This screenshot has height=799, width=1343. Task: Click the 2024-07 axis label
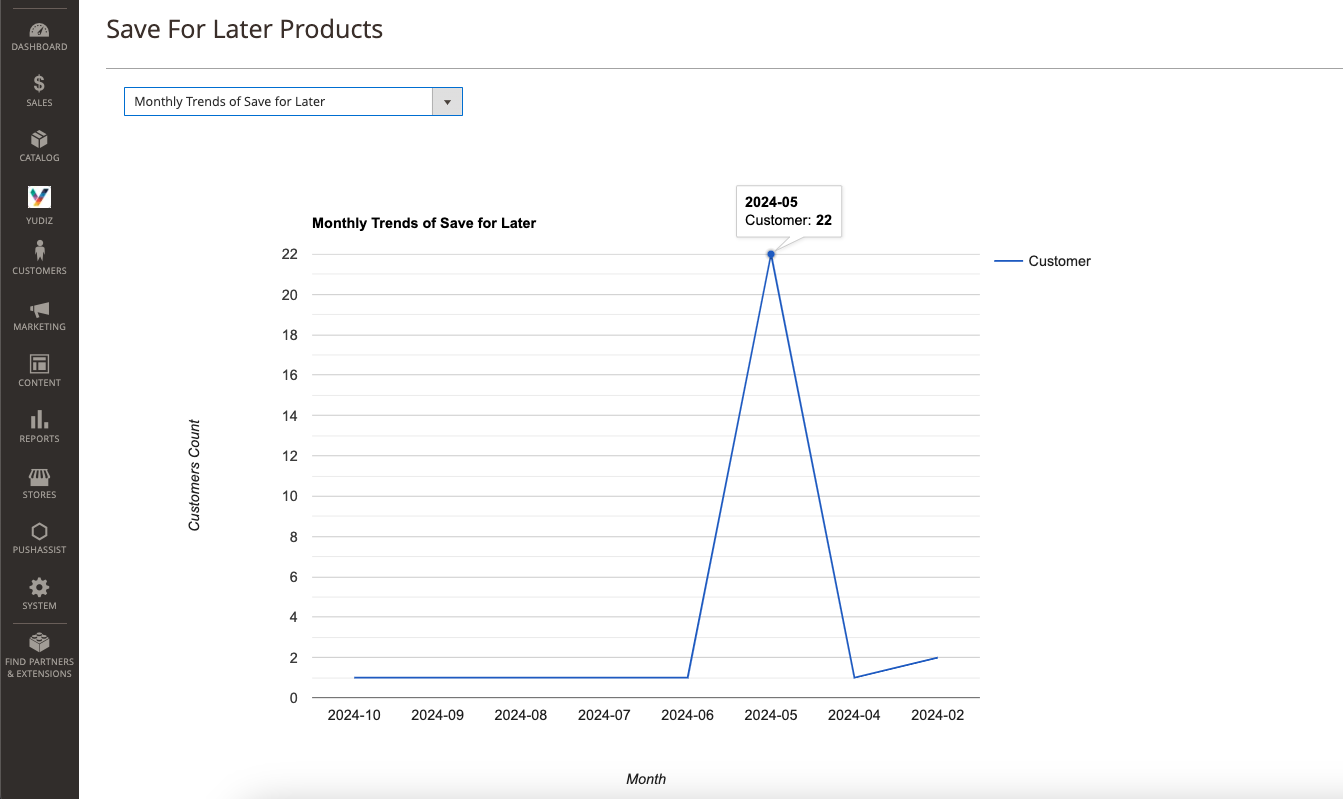604,715
